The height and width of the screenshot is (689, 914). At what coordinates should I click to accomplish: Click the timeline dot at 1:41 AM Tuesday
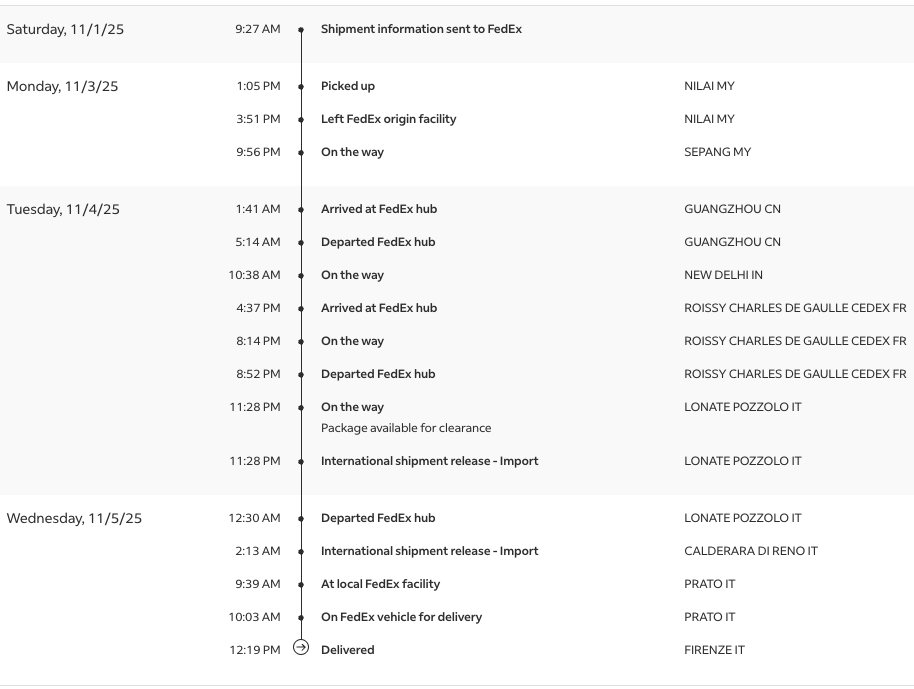[x=301, y=210]
